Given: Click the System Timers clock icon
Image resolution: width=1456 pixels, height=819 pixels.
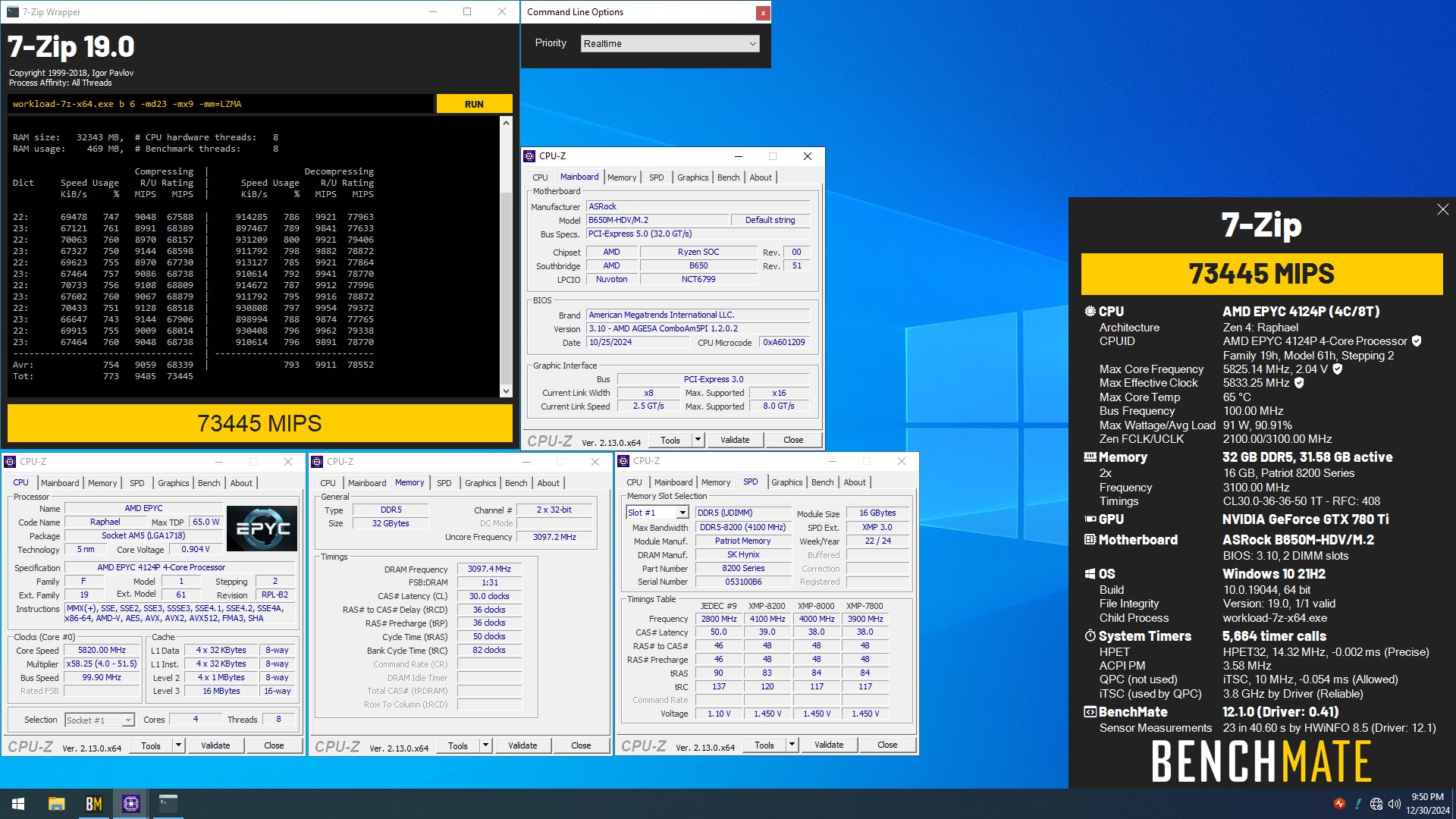Looking at the screenshot, I should point(1090,635).
